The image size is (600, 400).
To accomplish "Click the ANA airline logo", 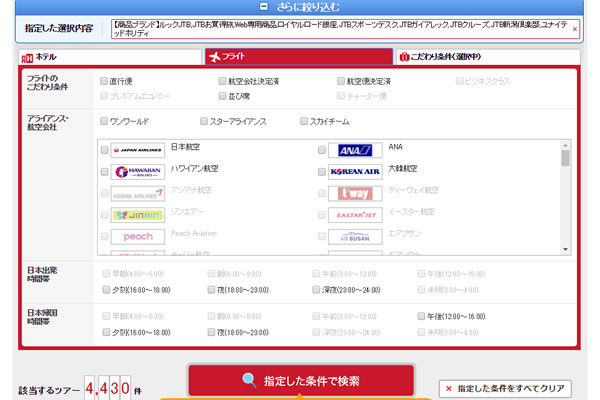I will [355, 150].
